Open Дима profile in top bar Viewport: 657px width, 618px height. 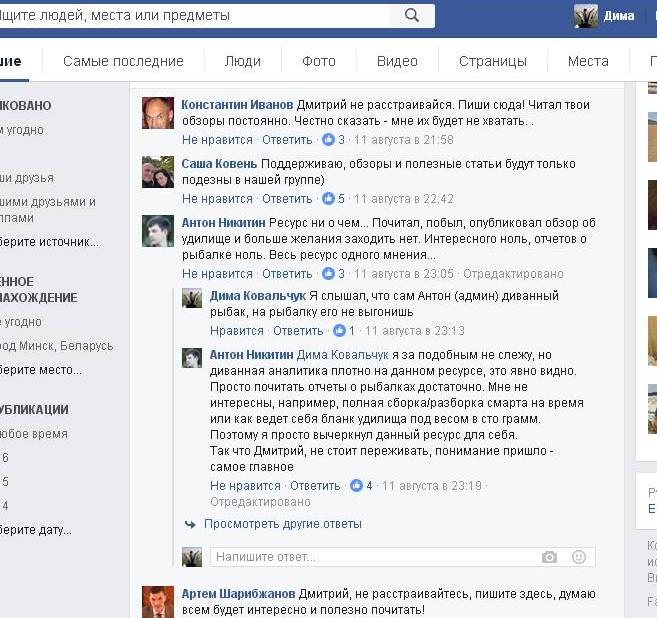pos(605,16)
